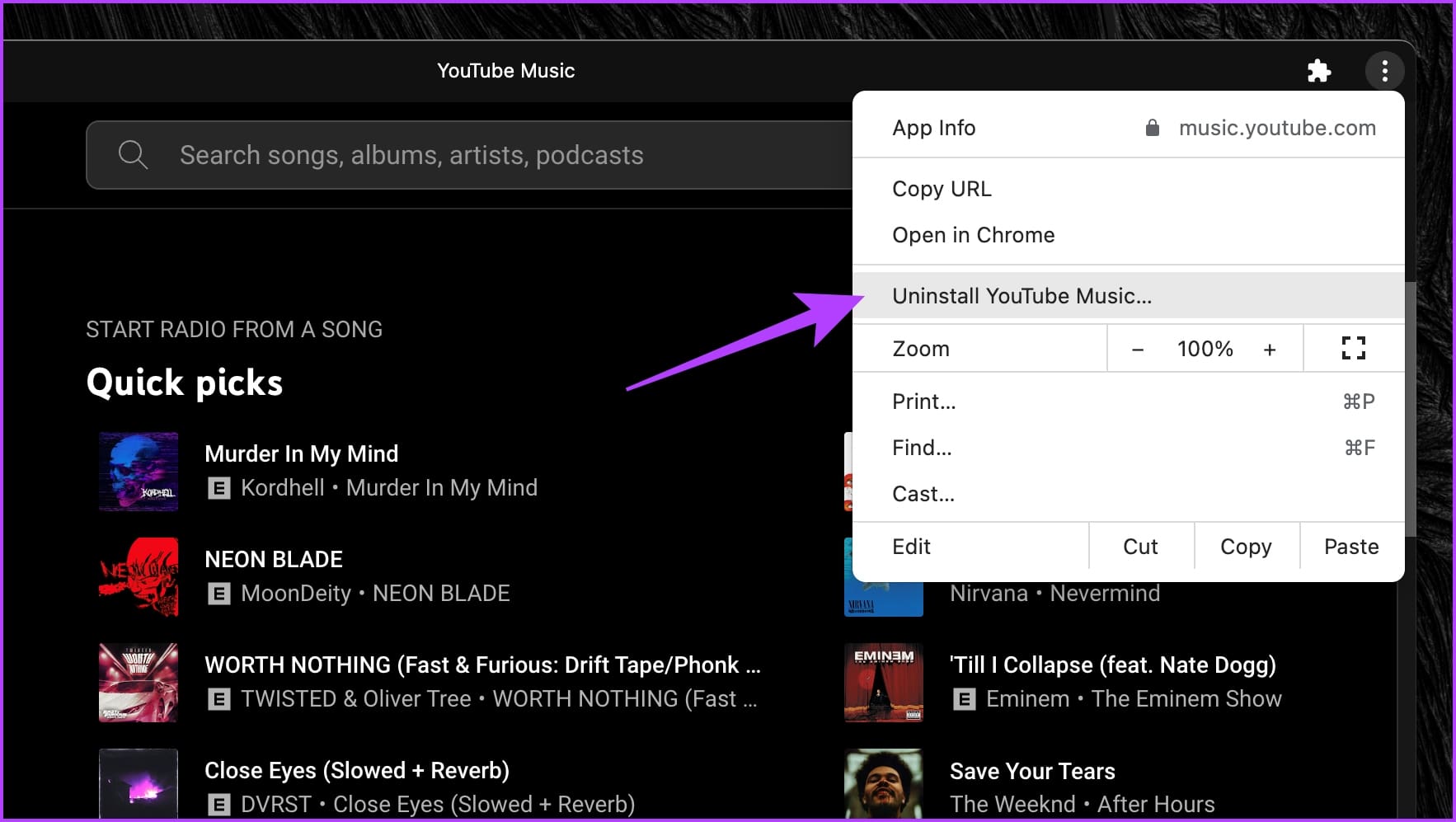Zoom in using the plus control
This screenshot has height=822, width=1456.
(x=1270, y=348)
